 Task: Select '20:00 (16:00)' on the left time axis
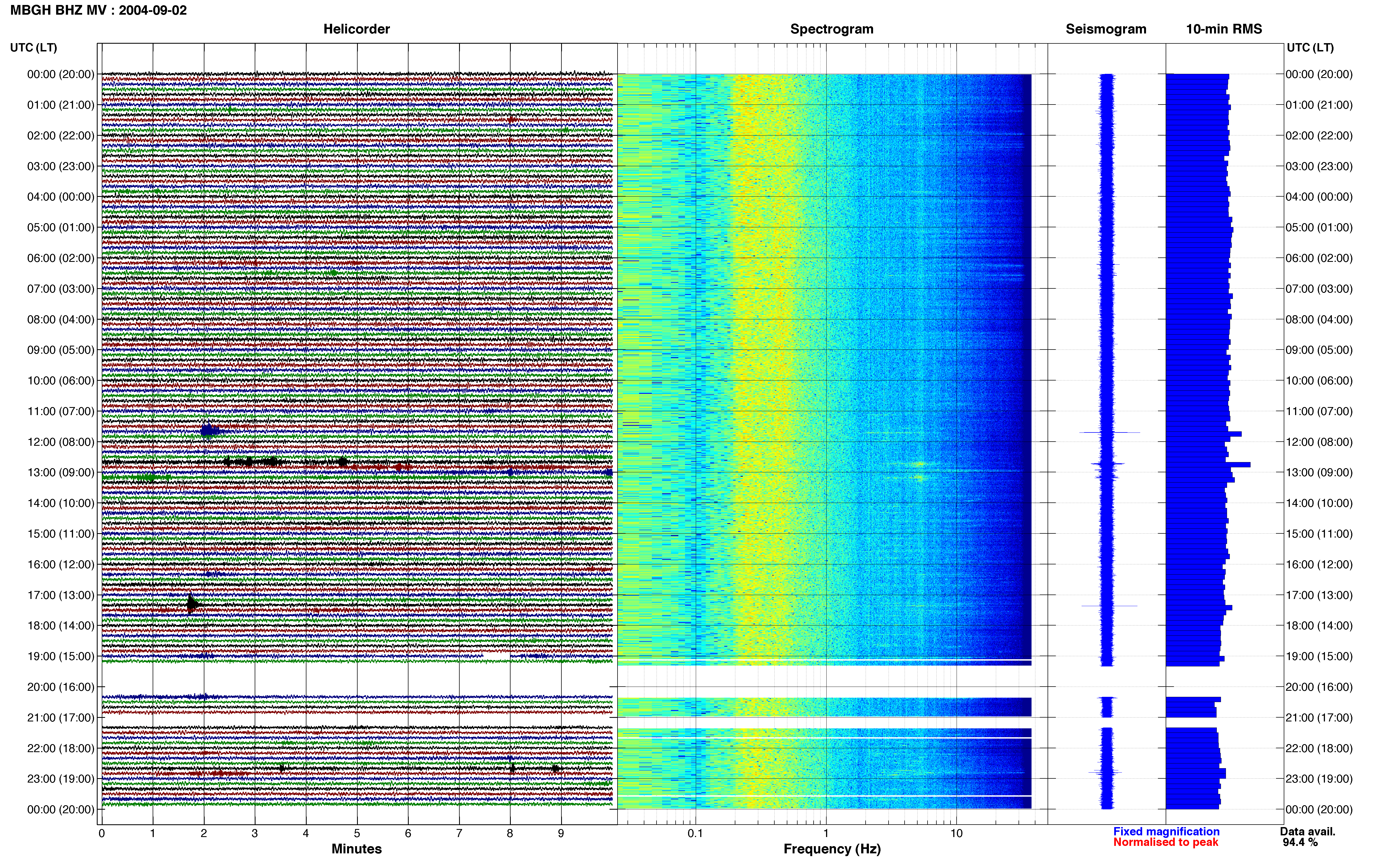(61, 687)
